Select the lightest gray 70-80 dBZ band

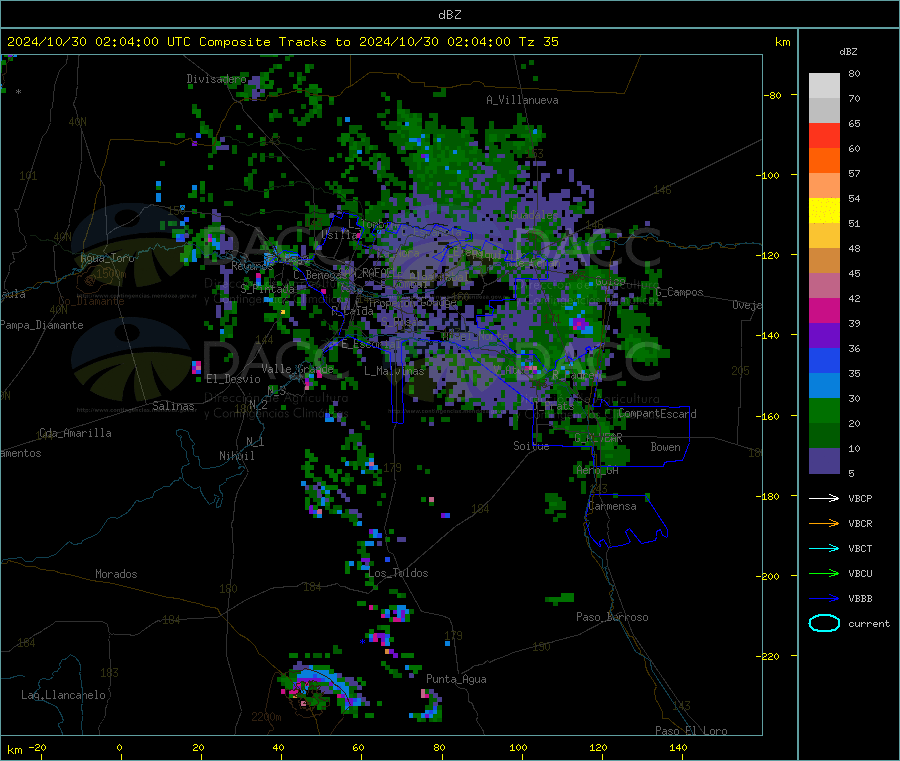824,86
